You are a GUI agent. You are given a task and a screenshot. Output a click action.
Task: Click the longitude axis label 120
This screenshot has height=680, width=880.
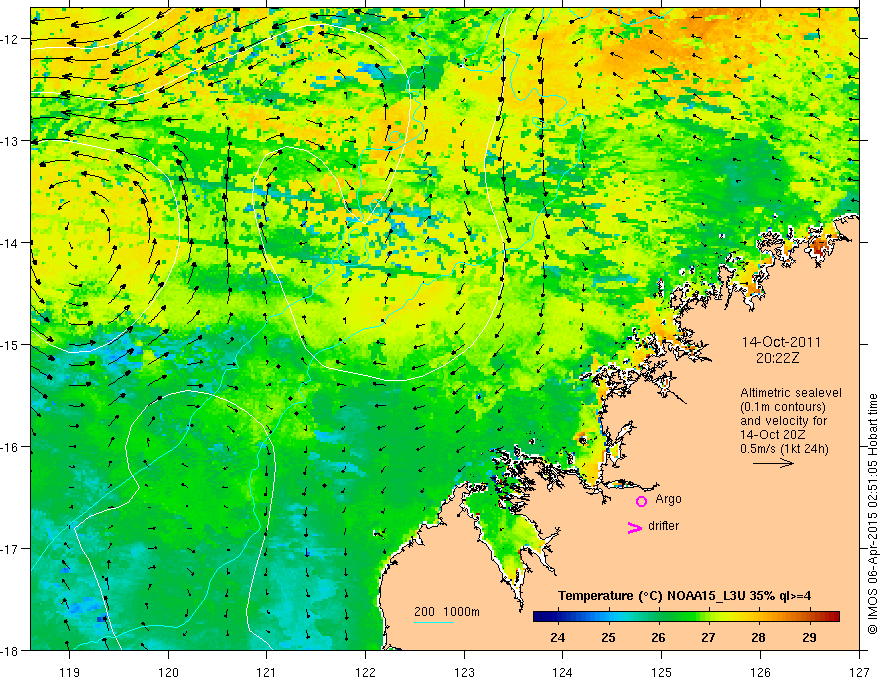tap(168, 672)
